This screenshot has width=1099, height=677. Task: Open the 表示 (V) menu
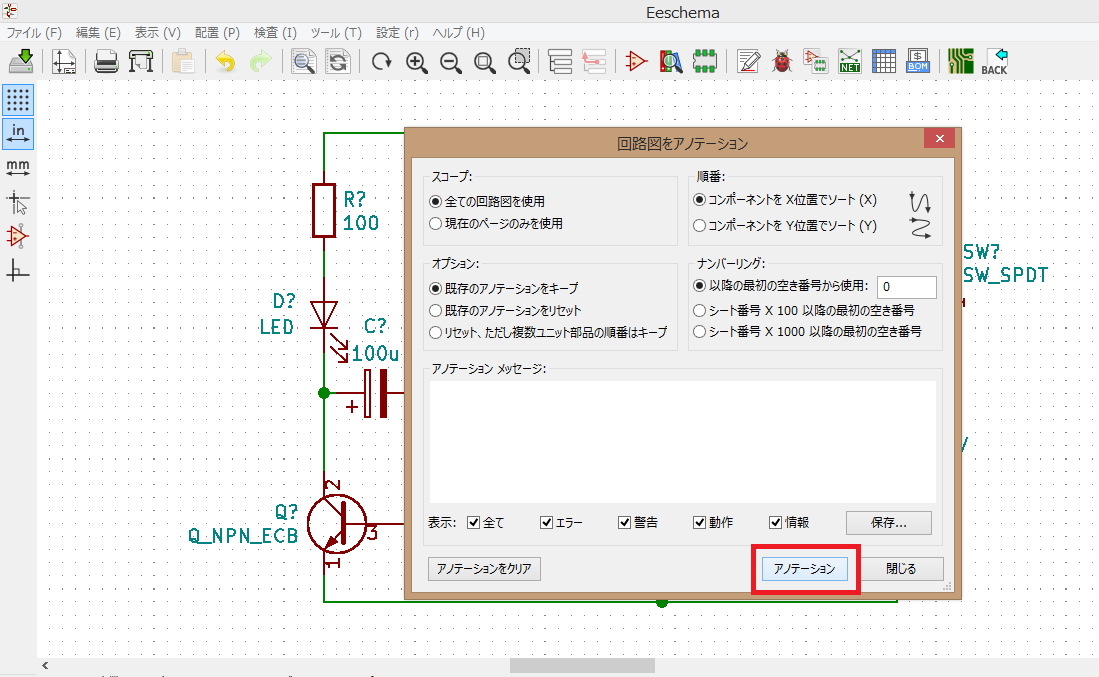158,33
